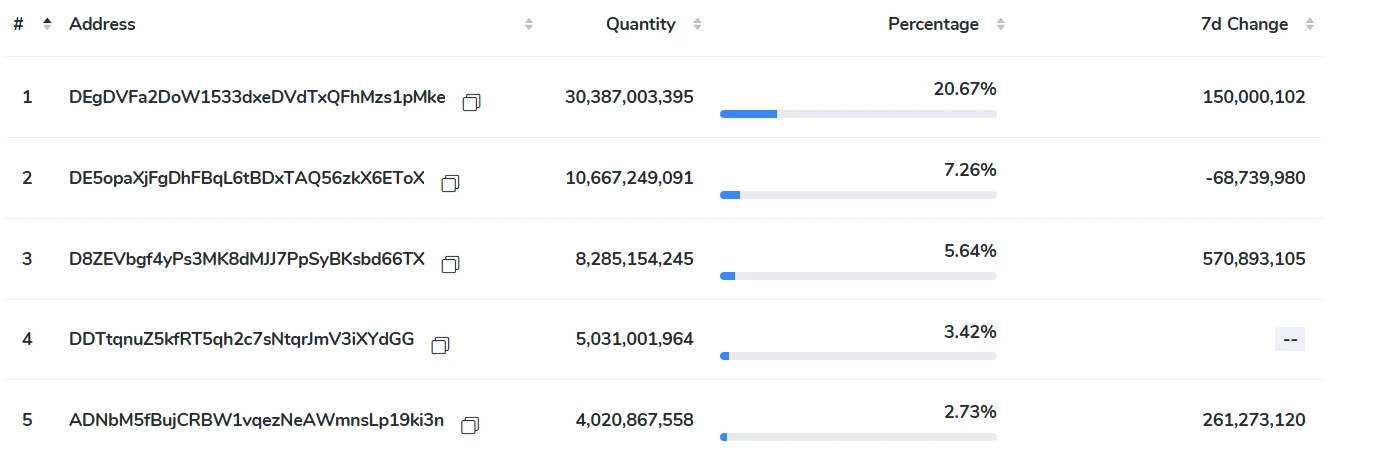Copy address DE5opaXjFgDhFBqL6tBDxTAQ56zkX6EToX
This screenshot has width=1386, height=453.
(451, 183)
